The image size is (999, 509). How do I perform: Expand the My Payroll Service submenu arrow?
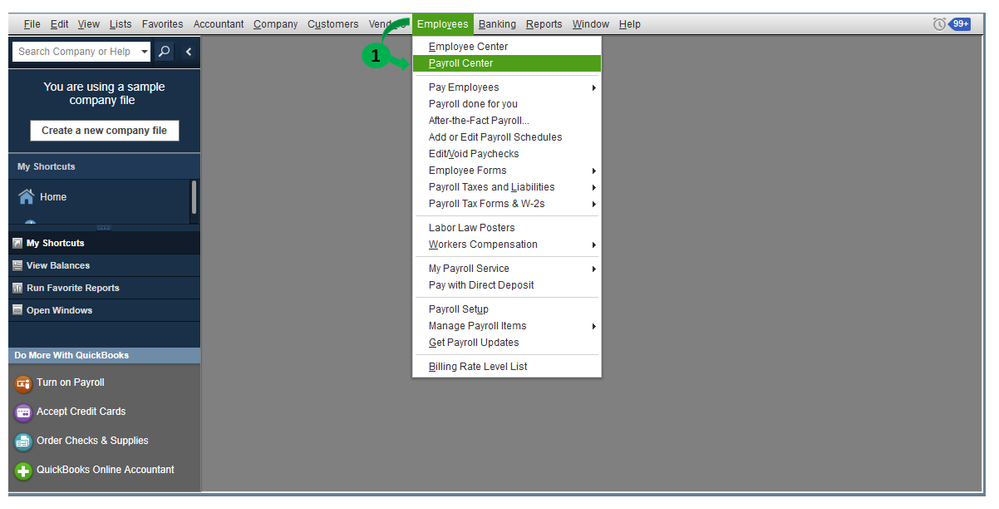click(594, 269)
